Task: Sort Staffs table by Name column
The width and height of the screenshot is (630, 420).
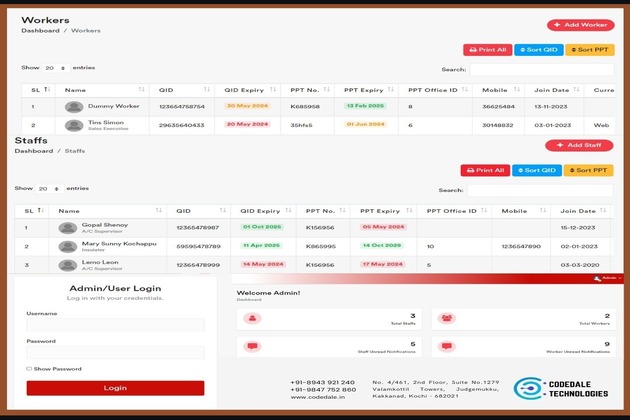Action: (110, 211)
